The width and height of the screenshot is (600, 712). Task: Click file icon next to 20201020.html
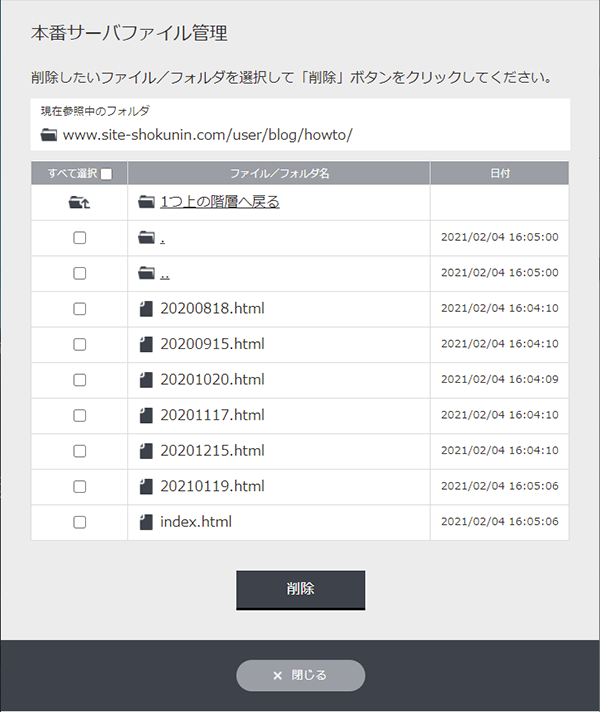tap(146, 380)
